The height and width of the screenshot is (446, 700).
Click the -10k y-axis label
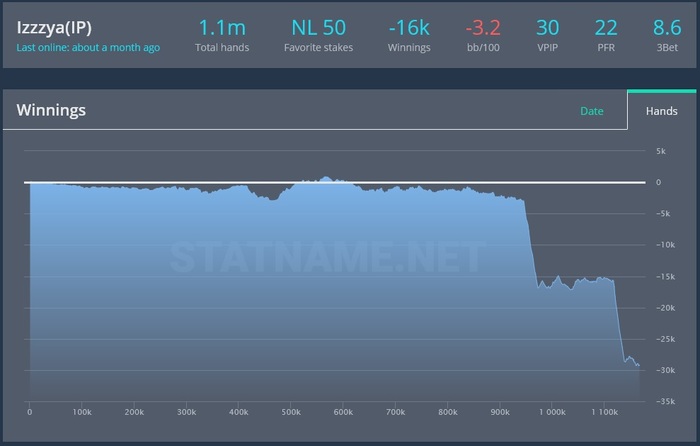tap(665, 245)
